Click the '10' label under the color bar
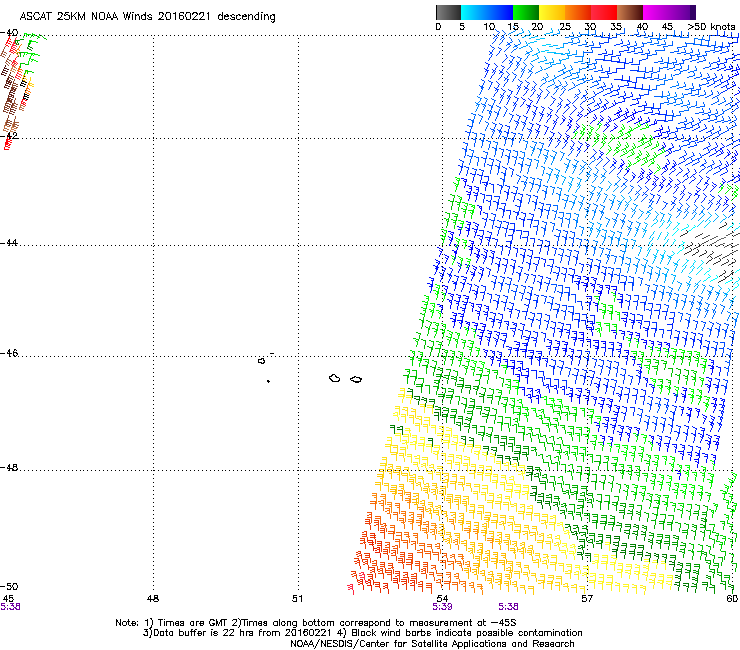The width and height of the screenshot is (740, 650). pos(489,27)
